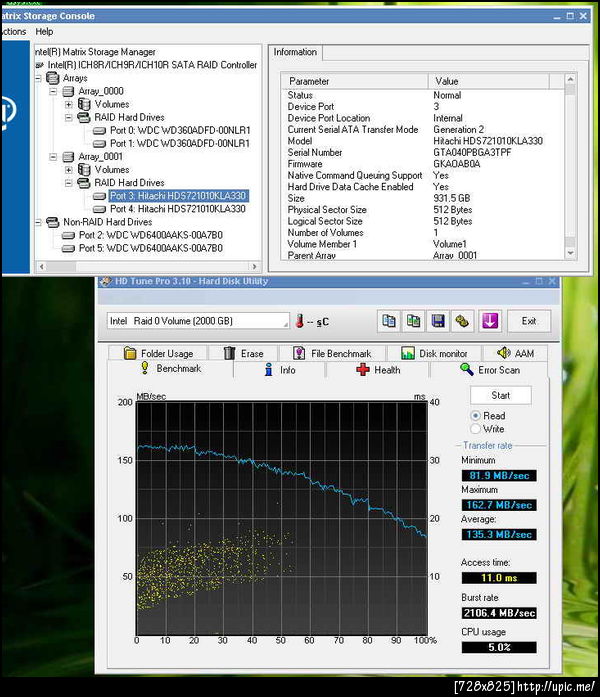
Task: Click the floppy disk save icon in HD Tune
Action: [x=438, y=321]
